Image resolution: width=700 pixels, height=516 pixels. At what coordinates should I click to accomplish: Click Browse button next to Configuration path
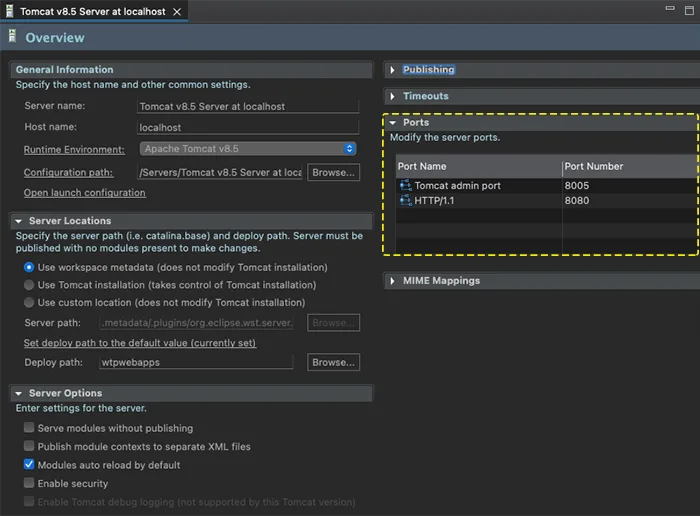pyautogui.click(x=333, y=172)
